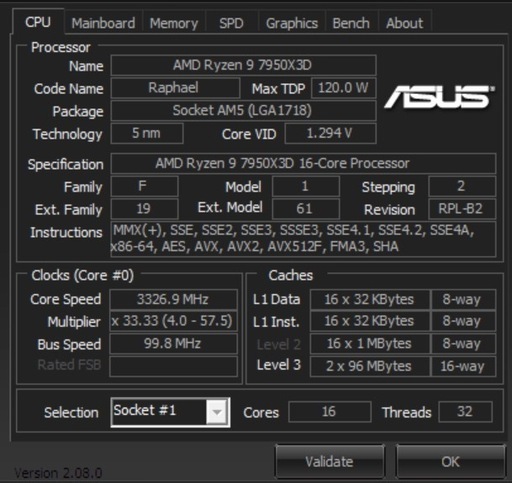Click the 99.8 MHz bus speed value
Image resolution: width=512 pixels, height=483 pixels.
pyautogui.click(x=173, y=344)
